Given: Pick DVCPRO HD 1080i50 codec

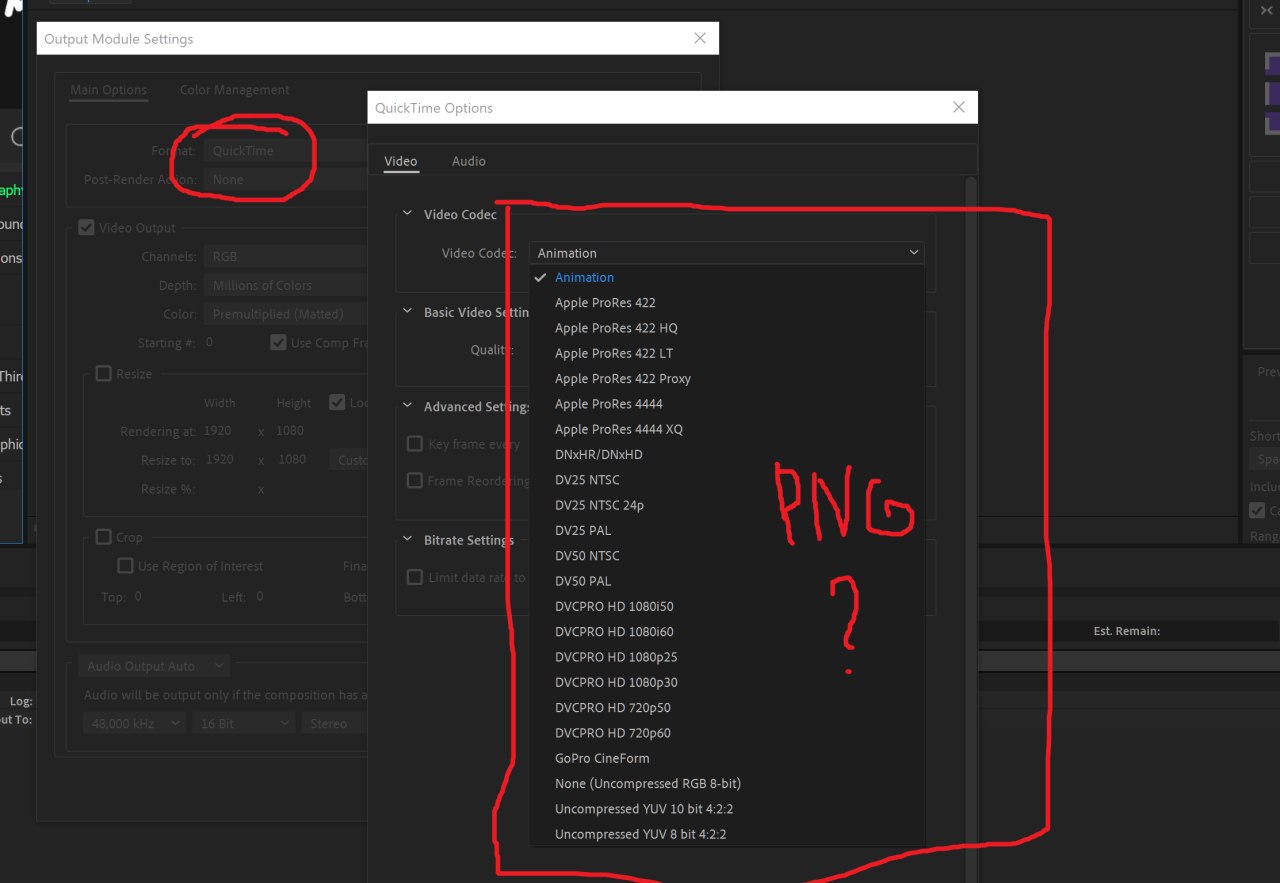Looking at the screenshot, I should click(727, 606).
